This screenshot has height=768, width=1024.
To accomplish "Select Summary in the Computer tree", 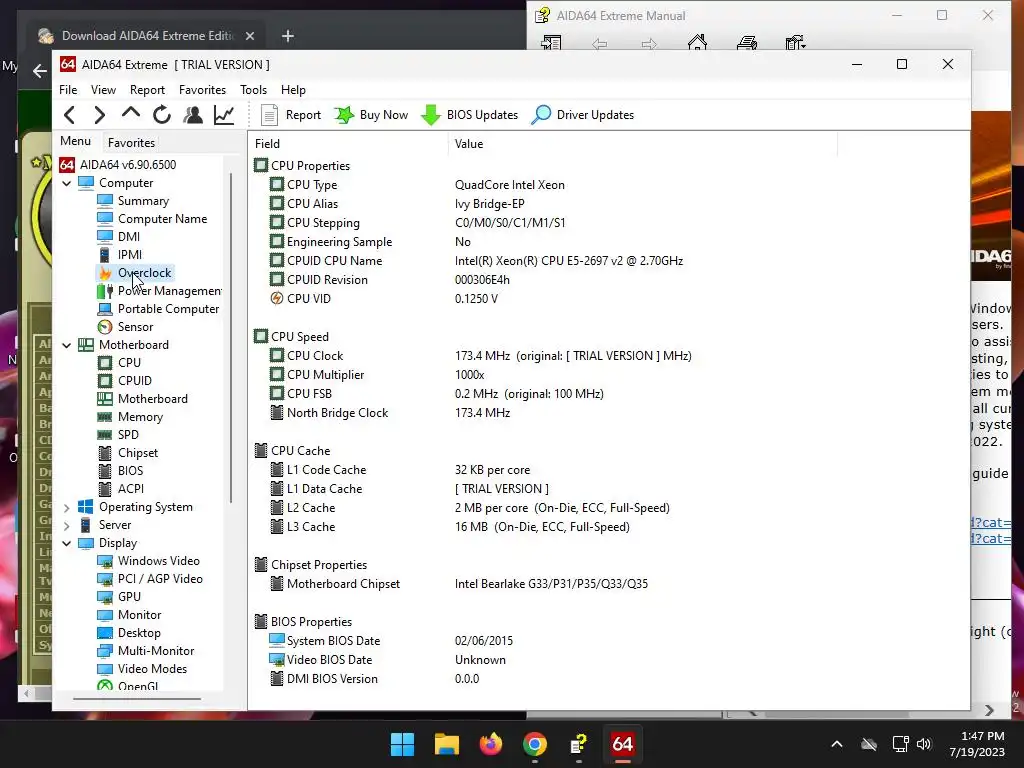I will 133,200.
